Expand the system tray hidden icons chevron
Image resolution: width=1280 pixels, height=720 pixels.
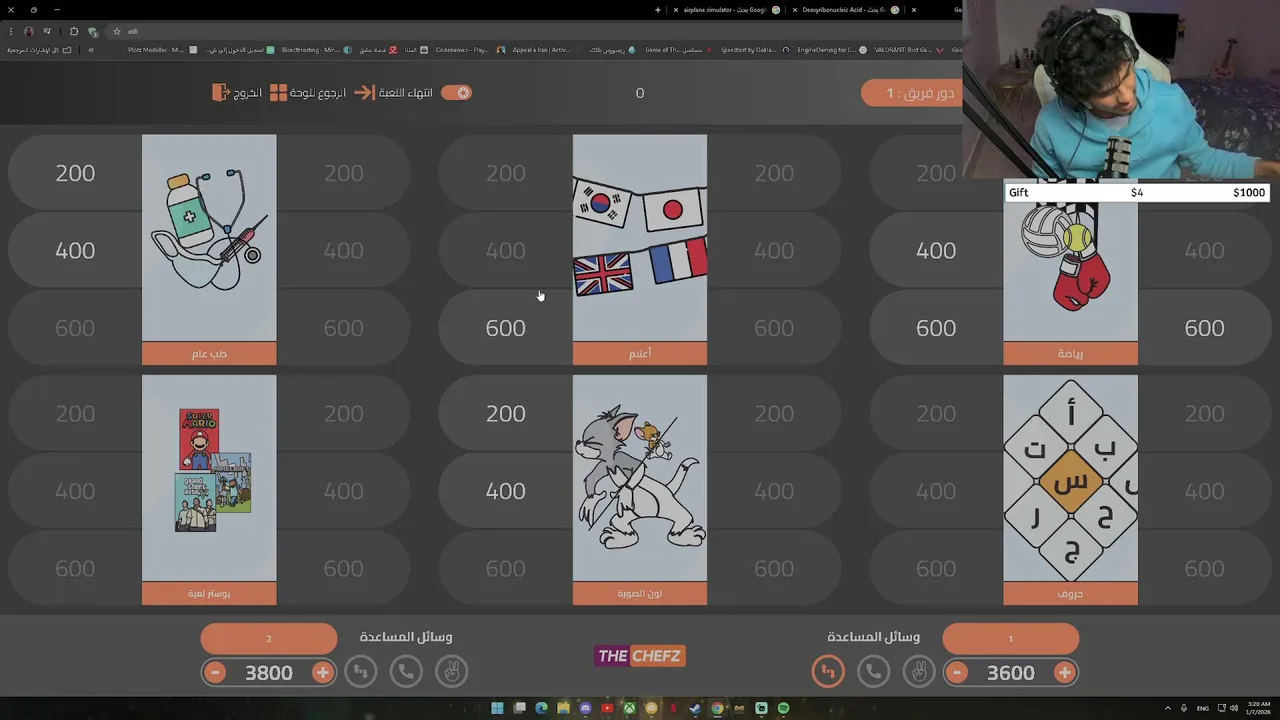(x=1168, y=708)
